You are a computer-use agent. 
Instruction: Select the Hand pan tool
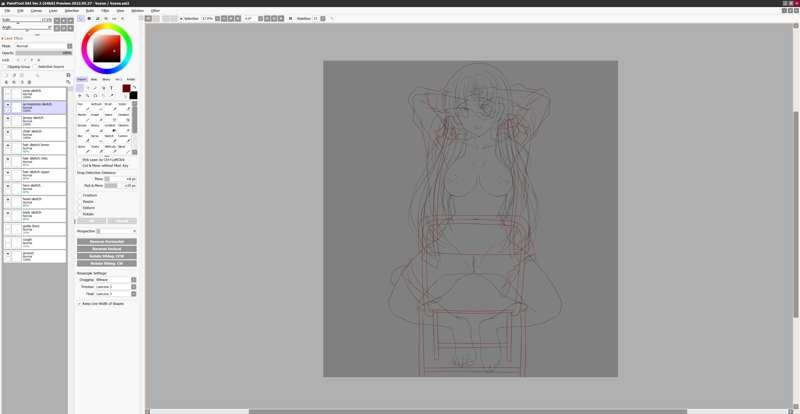tap(104, 95)
